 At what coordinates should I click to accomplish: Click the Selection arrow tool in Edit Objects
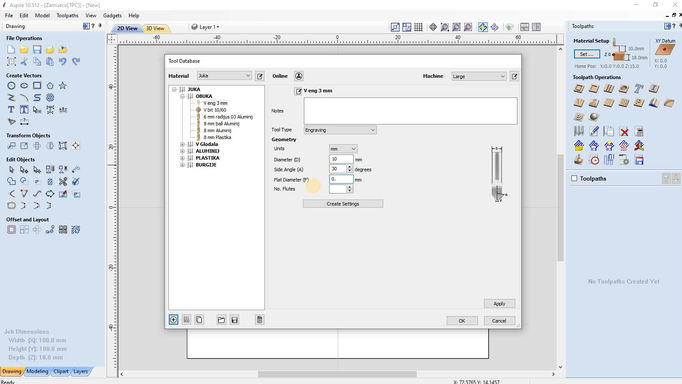click(x=11, y=169)
